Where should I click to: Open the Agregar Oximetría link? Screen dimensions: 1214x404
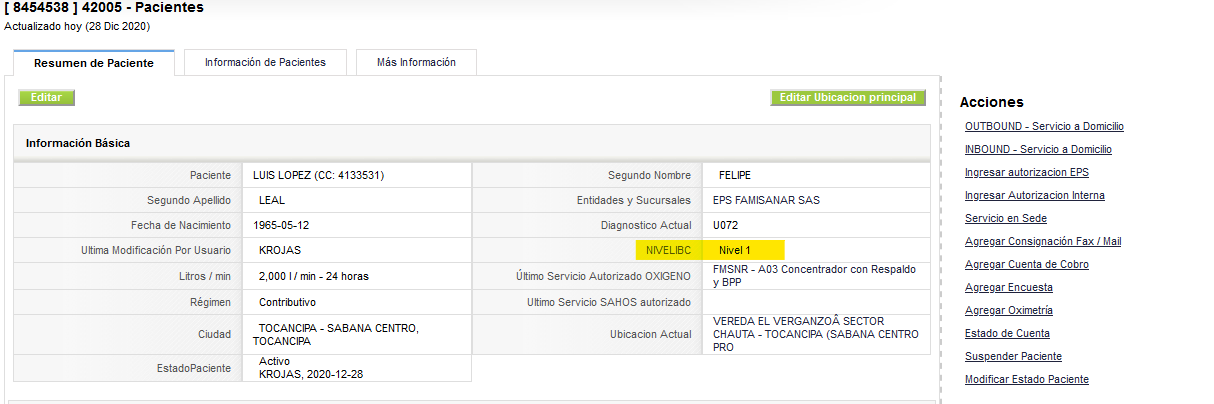click(1009, 310)
